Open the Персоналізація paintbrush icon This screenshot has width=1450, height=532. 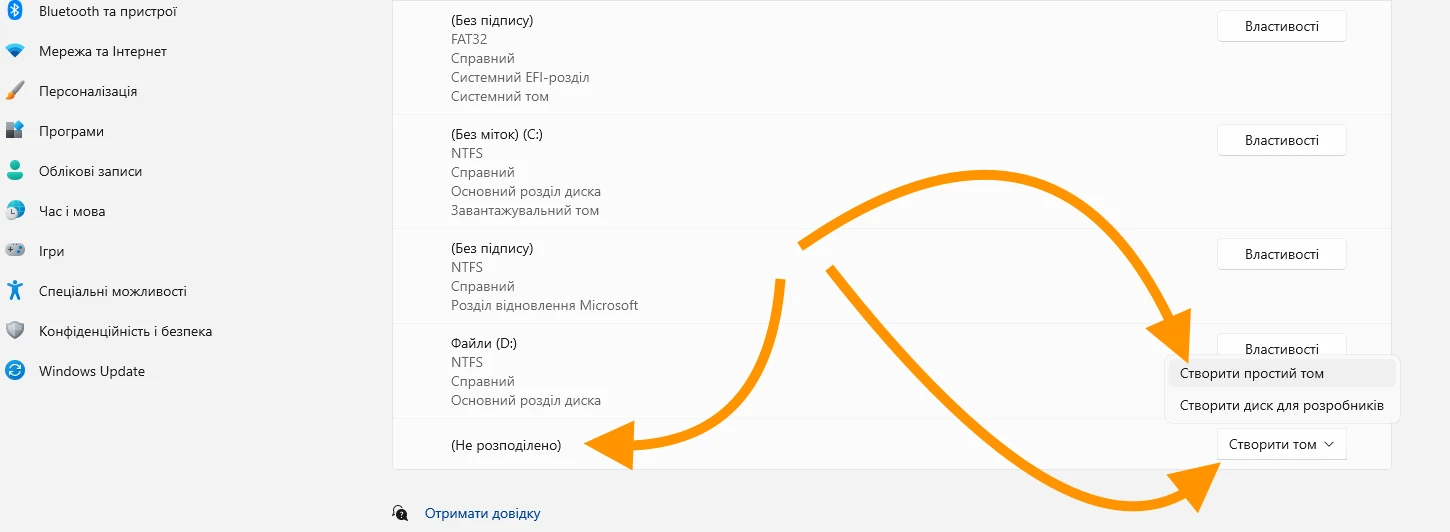[14, 91]
